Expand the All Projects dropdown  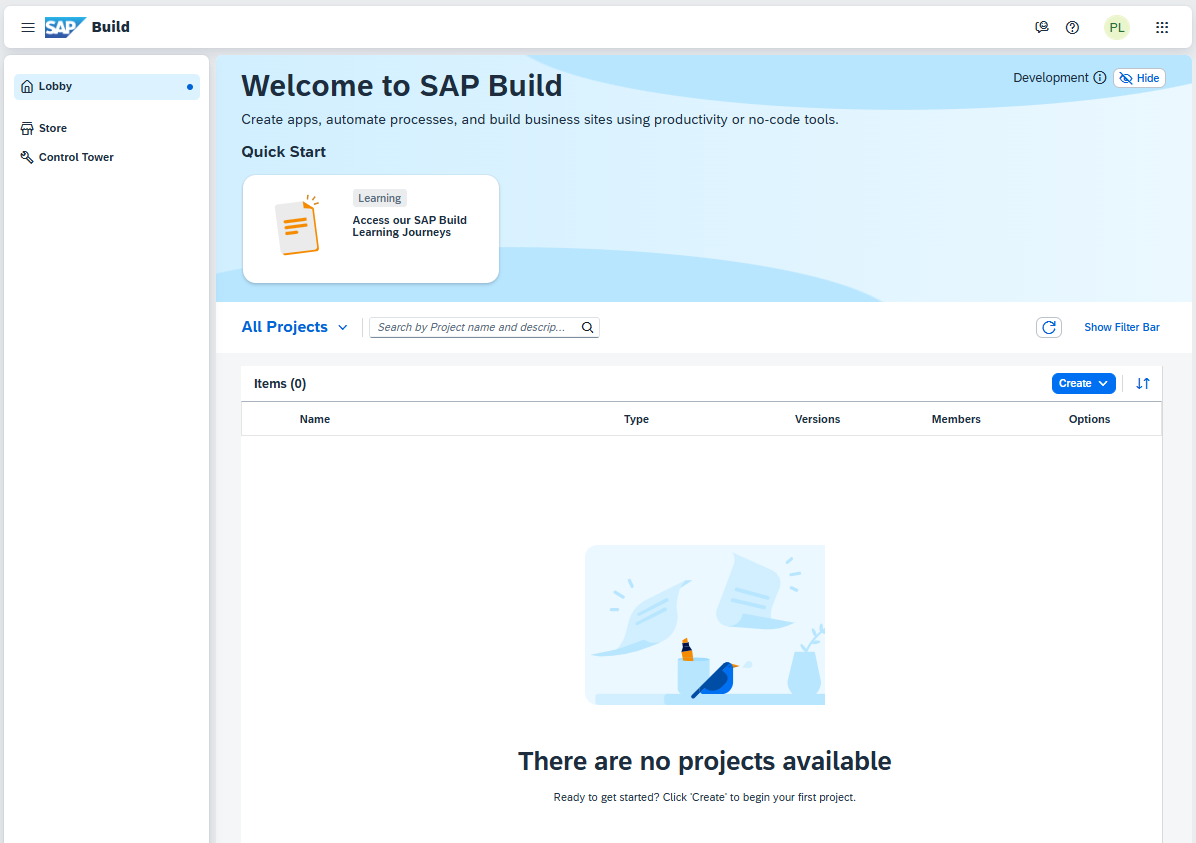coord(294,327)
